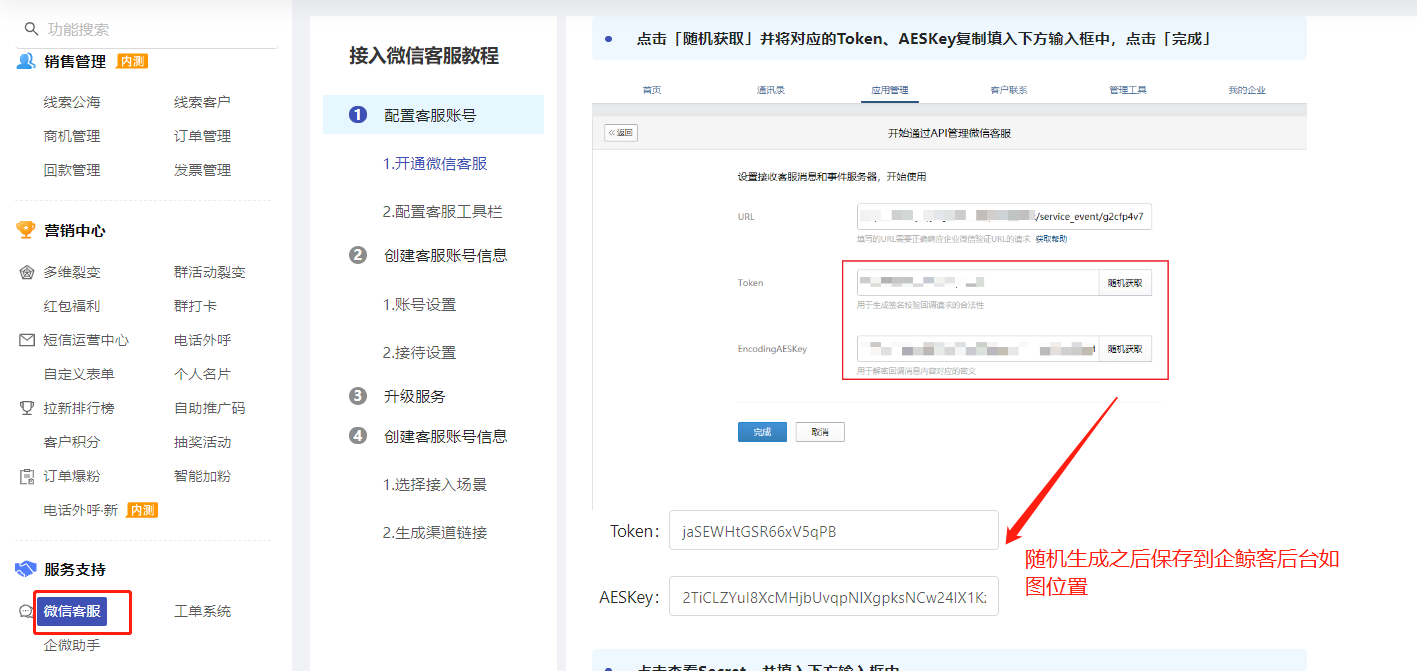
Task: Go to 抽奖活动
Action: (x=202, y=442)
